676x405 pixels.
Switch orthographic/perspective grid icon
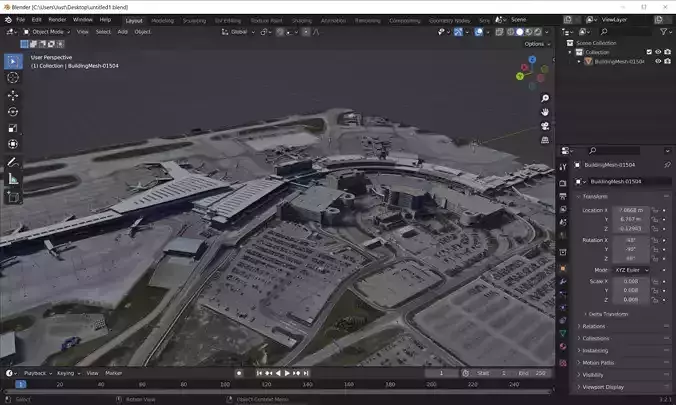click(545, 140)
